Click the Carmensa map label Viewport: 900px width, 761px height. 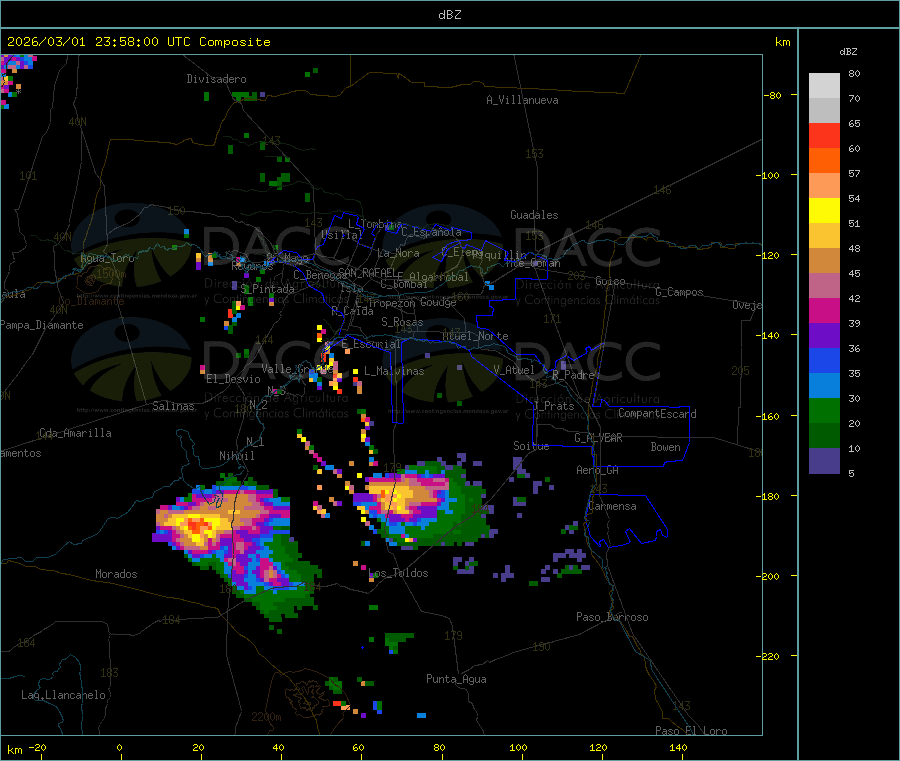(x=612, y=506)
